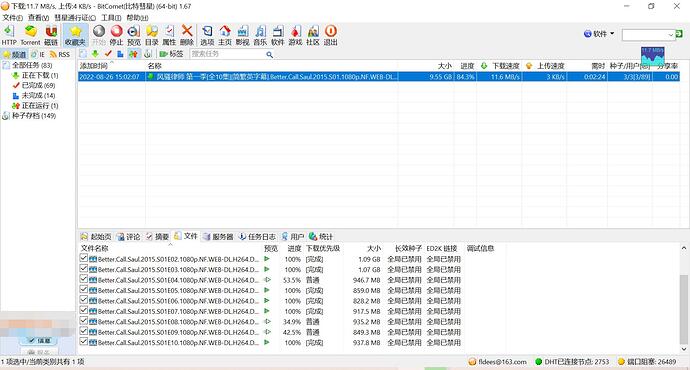Screen dimensions: 690x370
Task: Select 已完成 (69) in the task tree
Action: [38, 85]
